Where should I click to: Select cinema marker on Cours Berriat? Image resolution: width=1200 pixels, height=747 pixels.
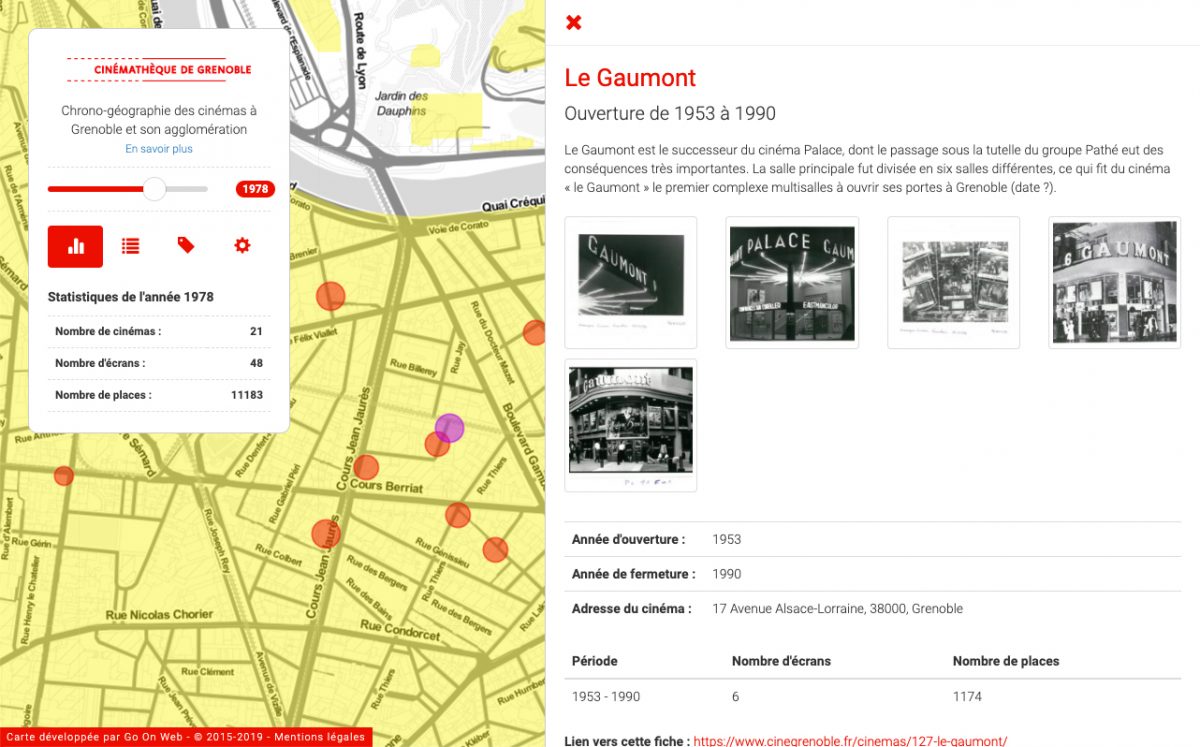pyautogui.click(x=366, y=467)
